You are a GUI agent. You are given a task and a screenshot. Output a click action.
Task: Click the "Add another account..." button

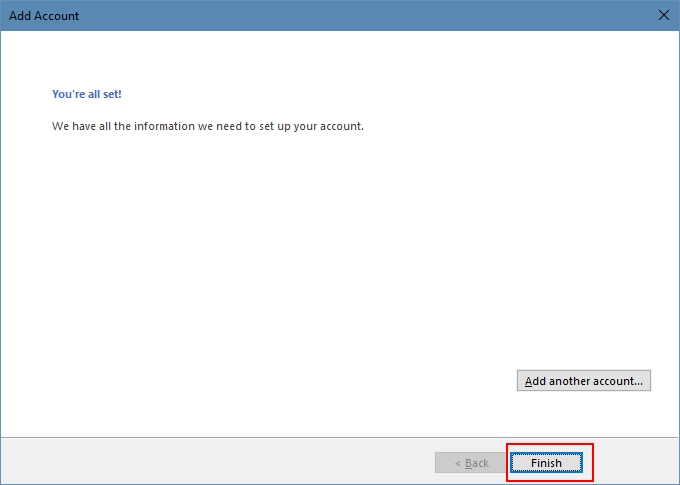click(x=584, y=381)
